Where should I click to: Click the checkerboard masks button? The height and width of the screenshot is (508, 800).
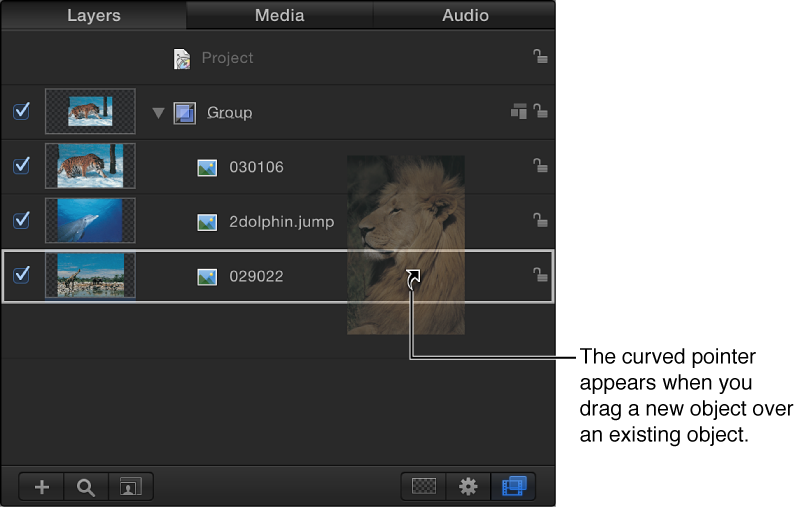click(423, 487)
